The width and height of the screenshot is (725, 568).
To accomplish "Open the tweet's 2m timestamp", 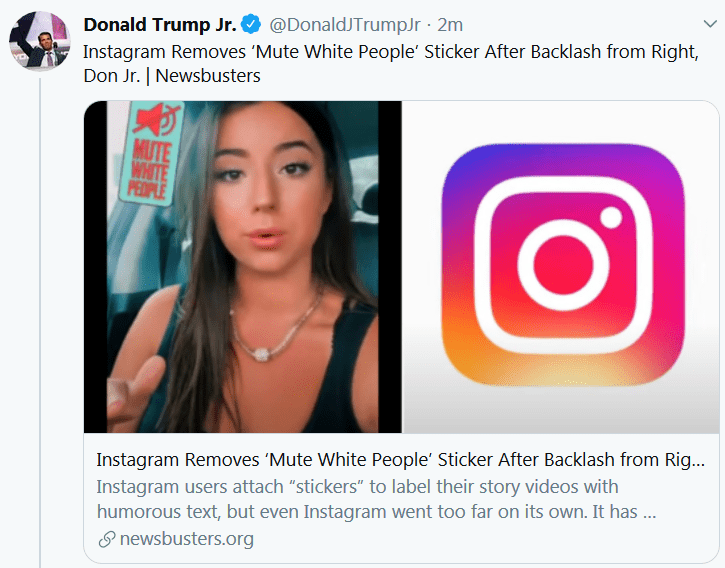I will tap(450, 24).
